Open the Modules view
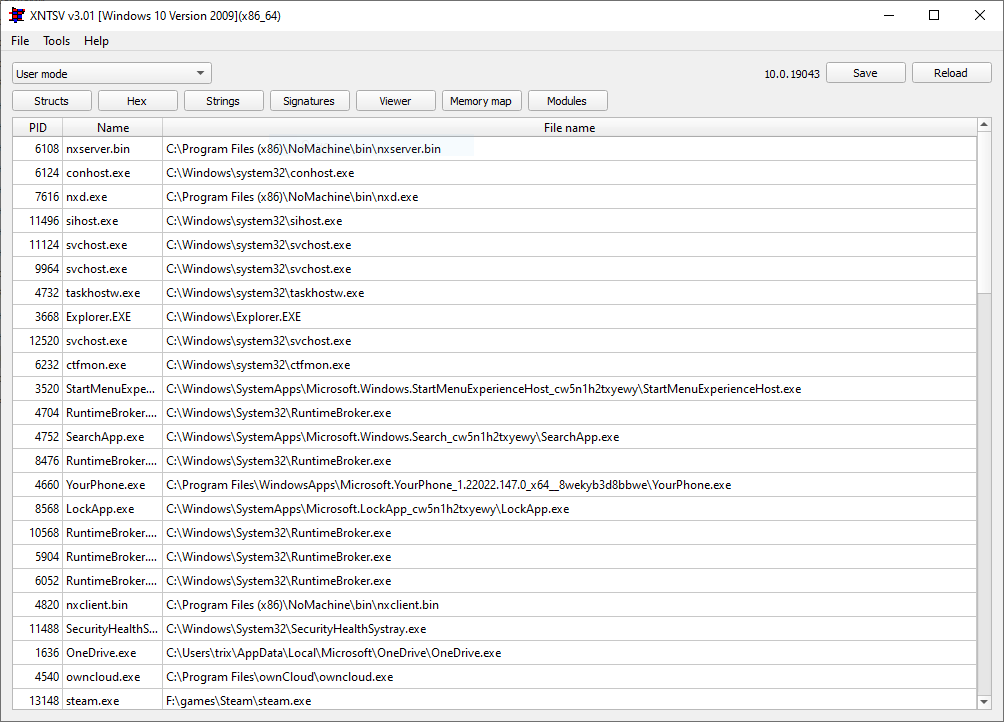 (x=567, y=101)
